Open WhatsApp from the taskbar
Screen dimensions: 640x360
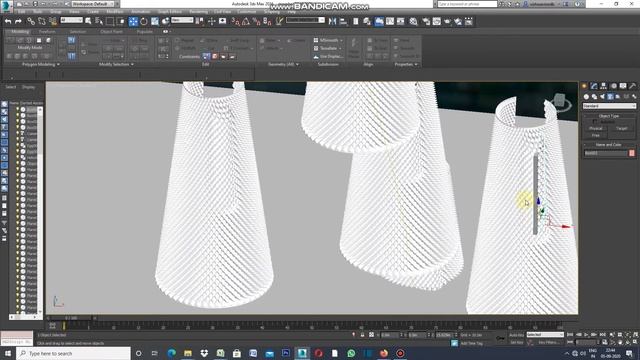coord(351,353)
